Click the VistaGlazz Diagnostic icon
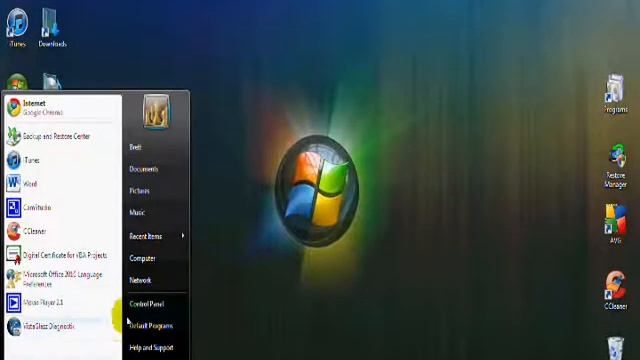This screenshot has height=360, width=640. pos(13,327)
